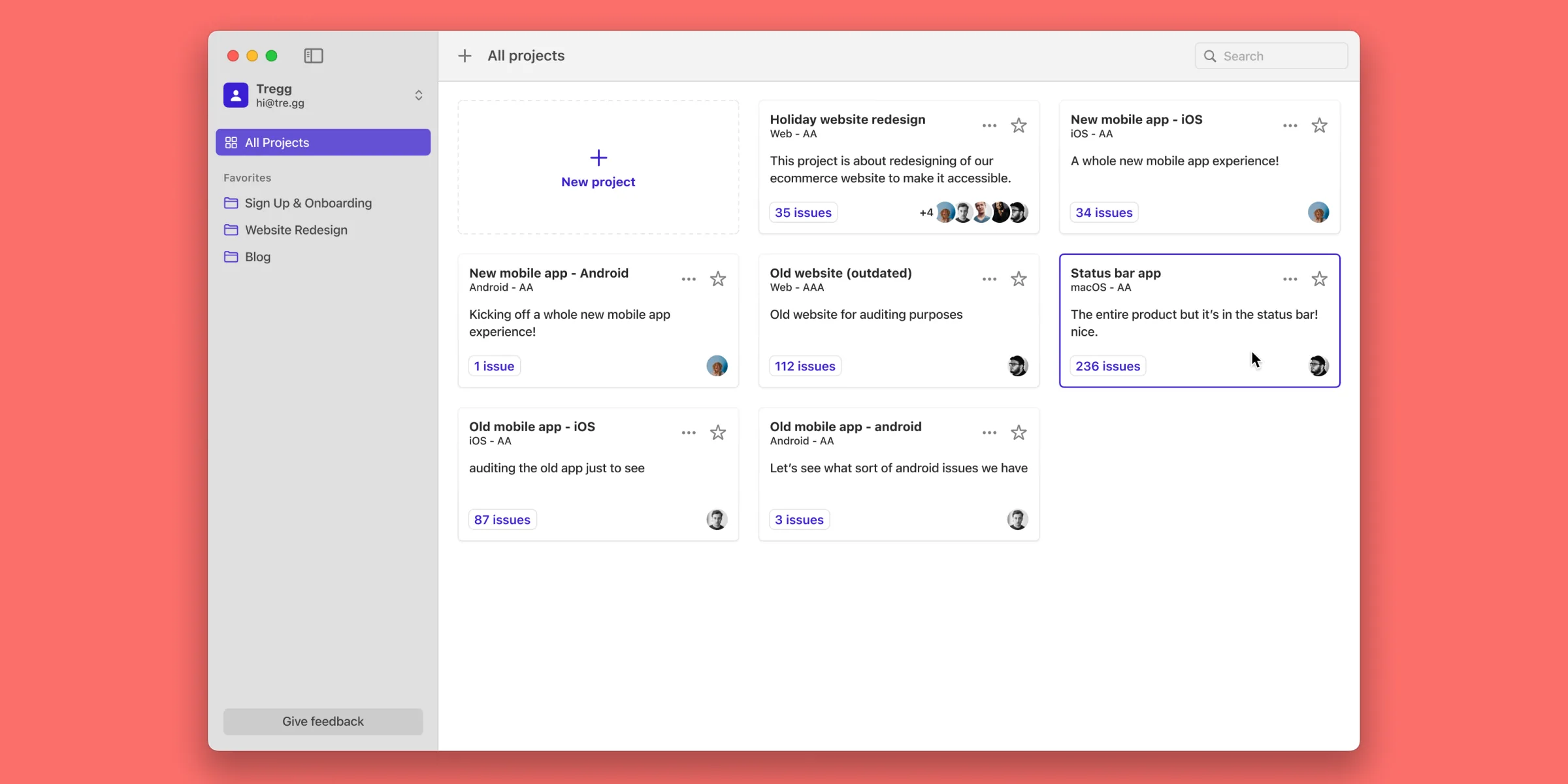Open more options for Status bar app
Viewport: 1568px width, 784px height.
coord(1290,279)
